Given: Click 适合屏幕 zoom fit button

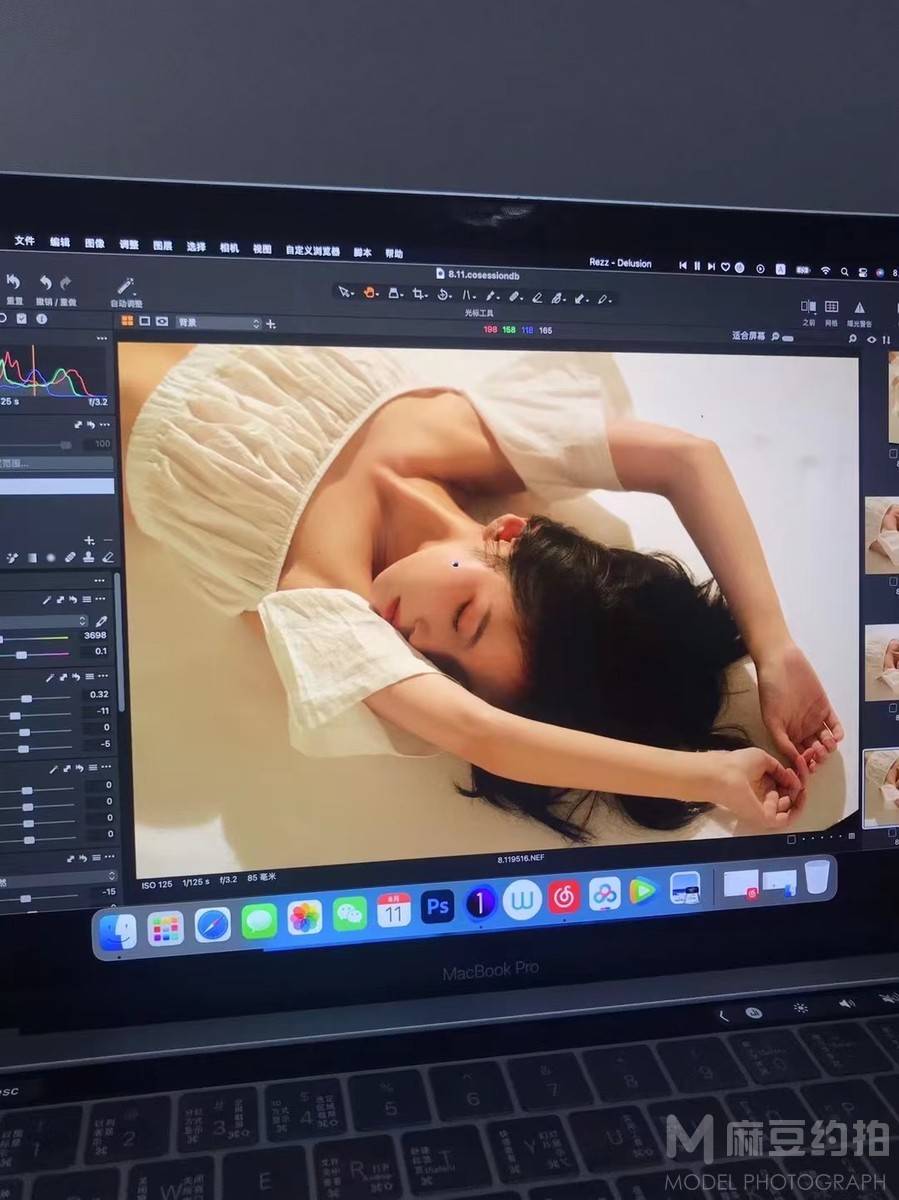Looking at the screenshot, I should 749,336.
